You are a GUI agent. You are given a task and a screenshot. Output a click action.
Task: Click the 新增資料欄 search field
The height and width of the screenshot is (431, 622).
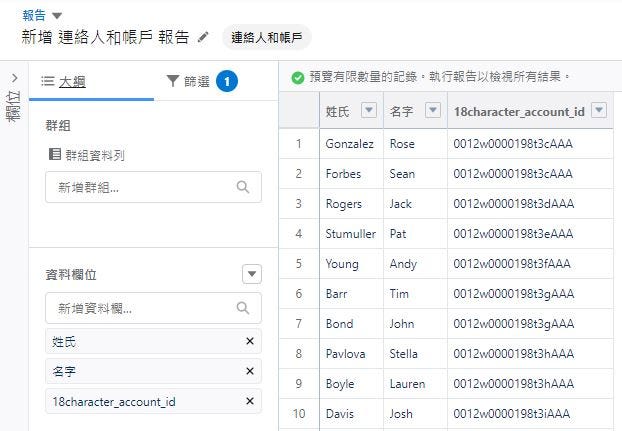tap(154, 308)
